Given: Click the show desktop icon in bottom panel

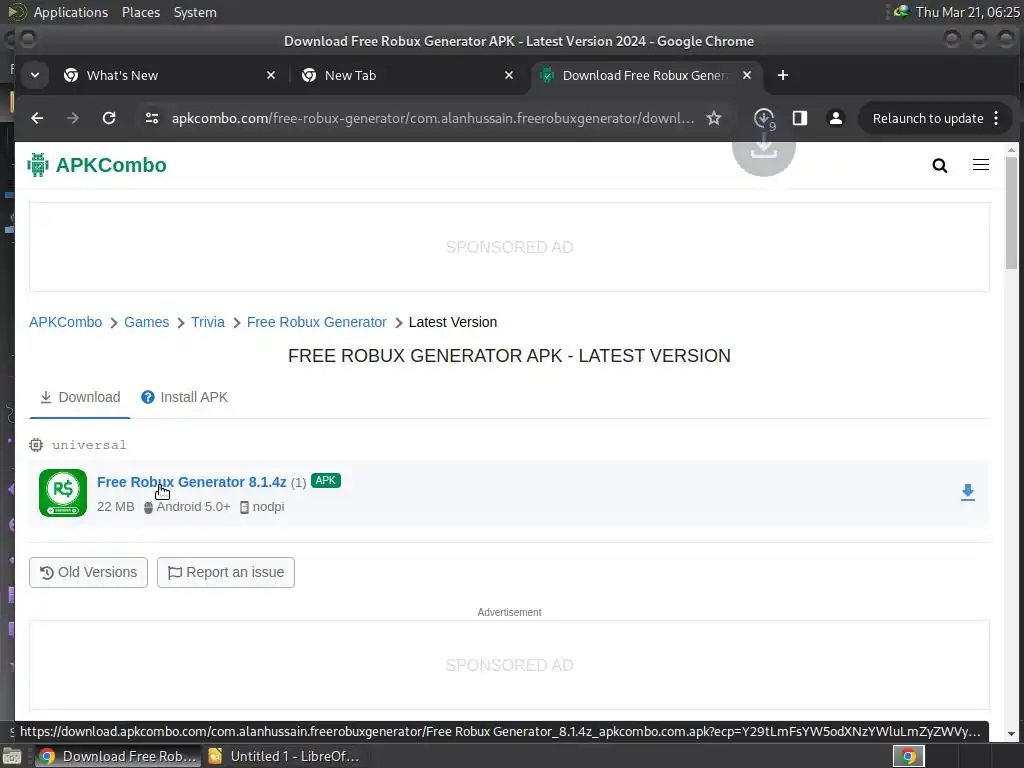Looking at the screenshot, I should pos(12,756).
